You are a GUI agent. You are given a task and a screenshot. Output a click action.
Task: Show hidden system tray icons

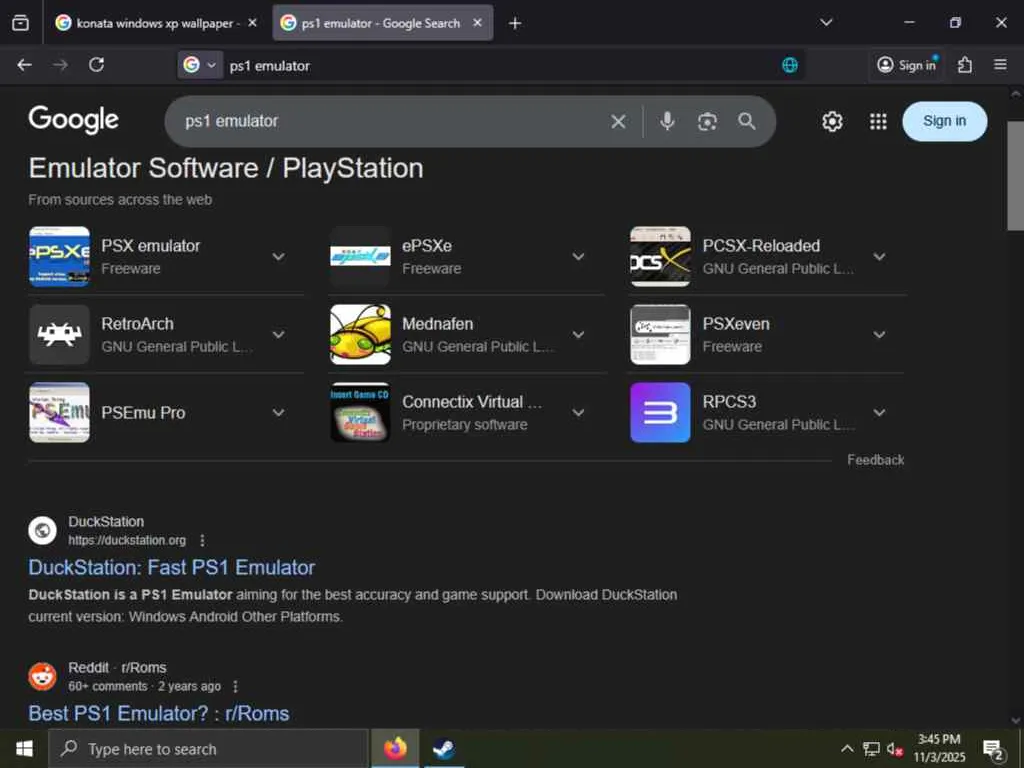[x=846, y=748]
